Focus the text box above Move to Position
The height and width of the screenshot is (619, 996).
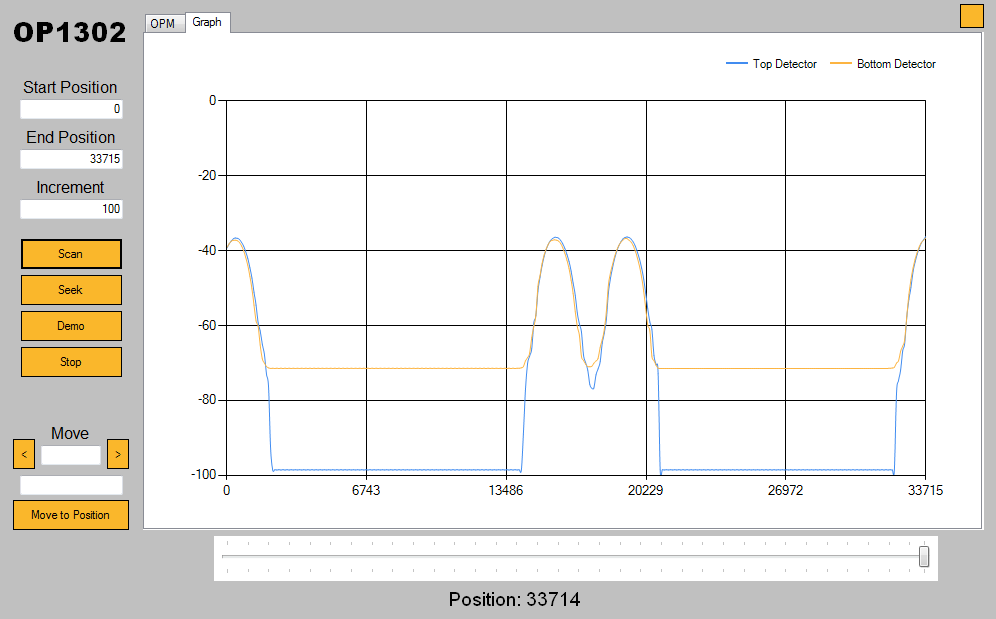pos(71,485)
